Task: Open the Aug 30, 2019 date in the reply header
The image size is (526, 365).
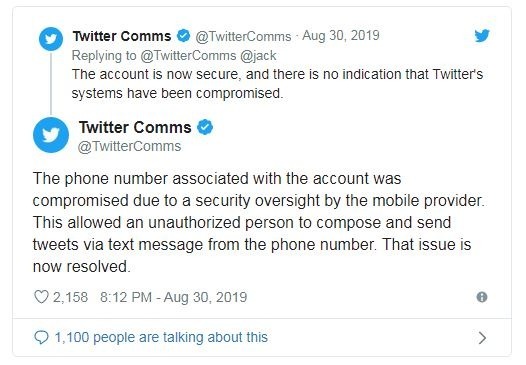Action: point(341,36)
